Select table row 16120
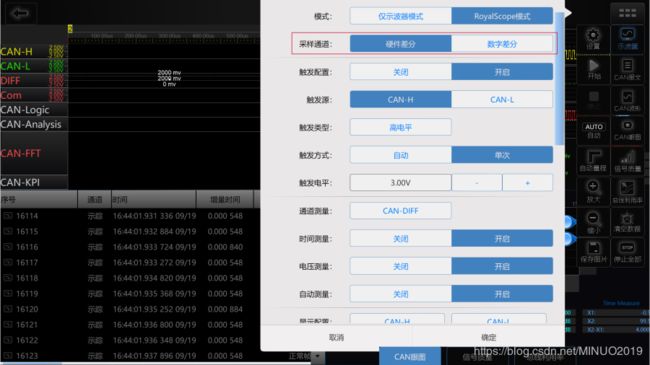The width and height of the screenshot is (650, 365). coord(129,309)
